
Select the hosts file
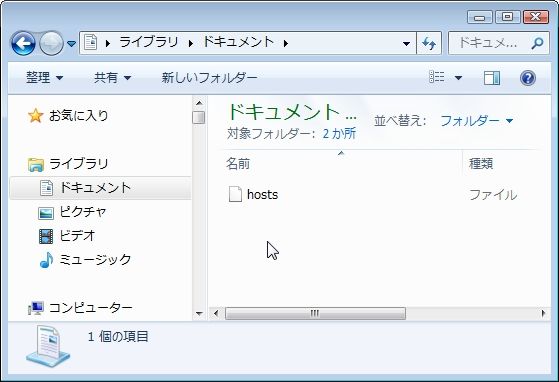pyautogui.click(x=262, y=195)
